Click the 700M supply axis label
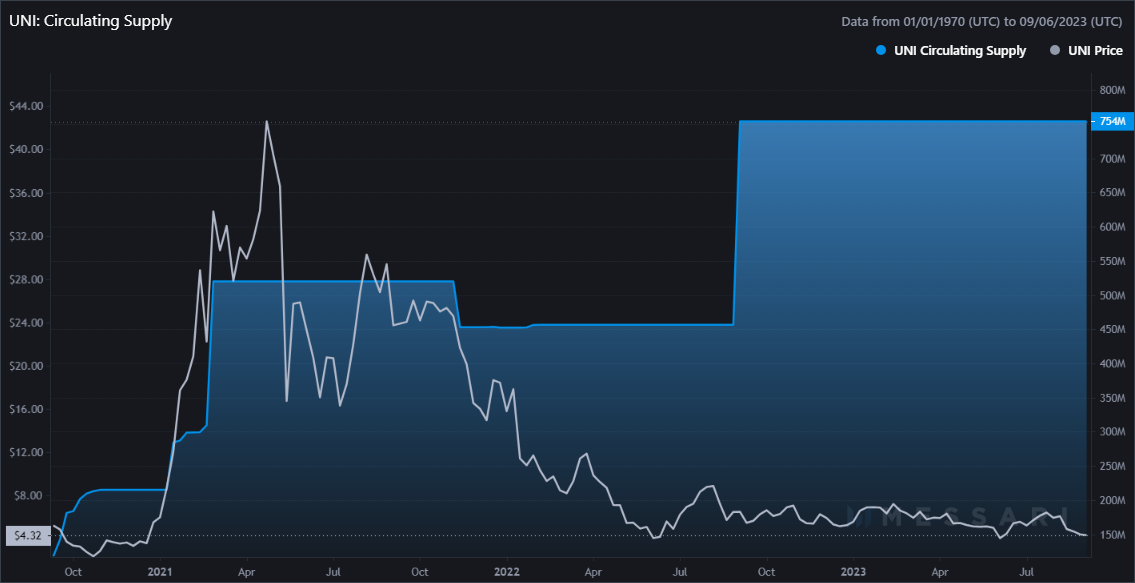The height and width of the screenshot is (583, 1135). (x=1113, y=159)
